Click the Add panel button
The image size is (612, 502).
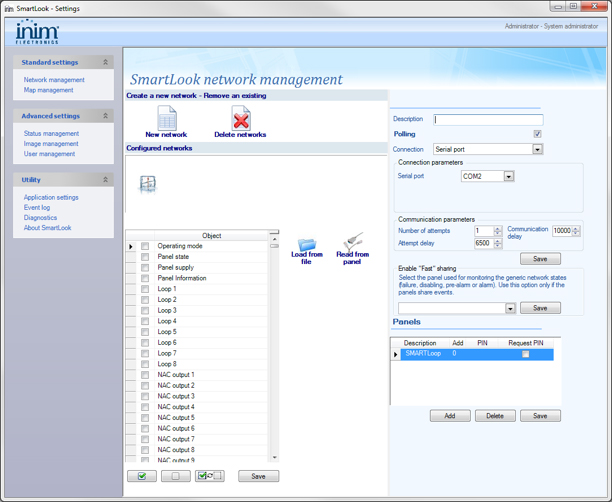[450, 416]
